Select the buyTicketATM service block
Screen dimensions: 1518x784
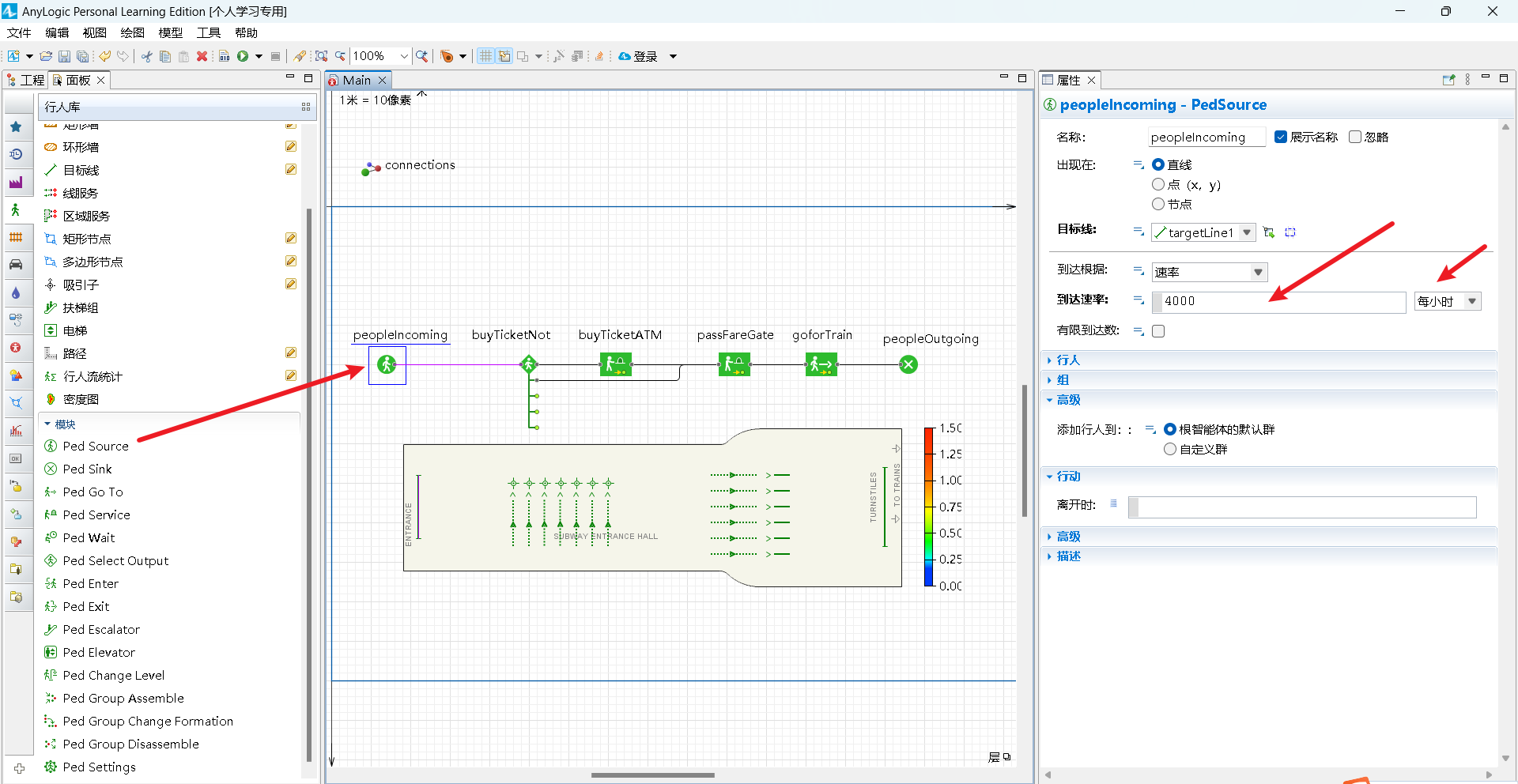pos(616,364)
